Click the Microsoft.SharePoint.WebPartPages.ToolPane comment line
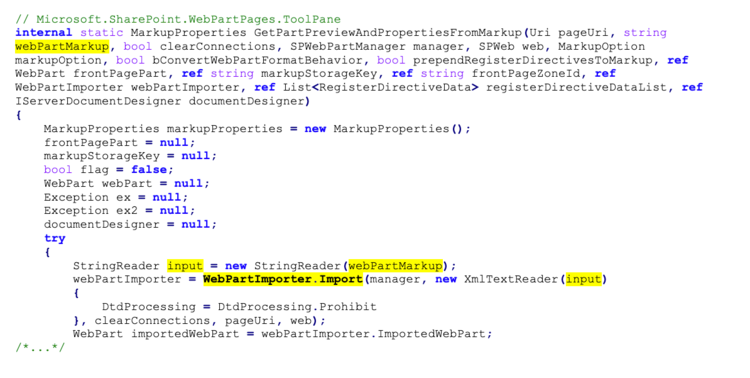 178,20
